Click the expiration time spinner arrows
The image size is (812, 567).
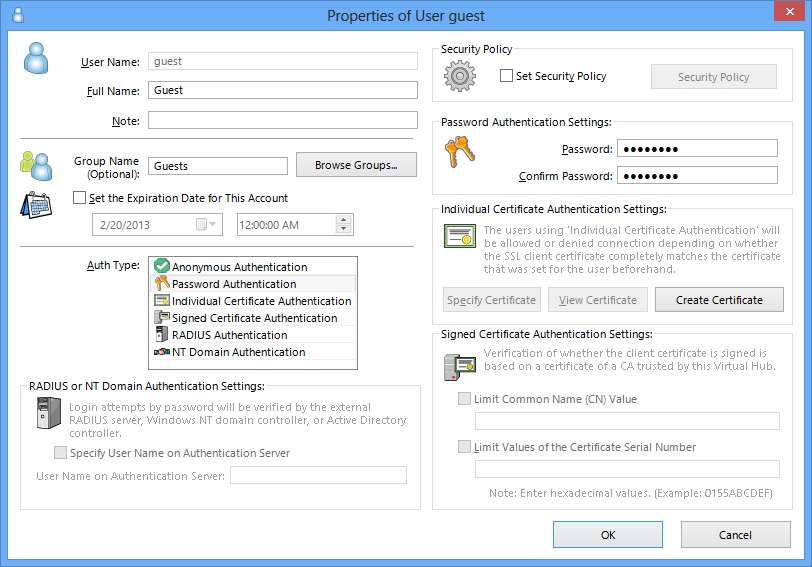pos(345,224)
